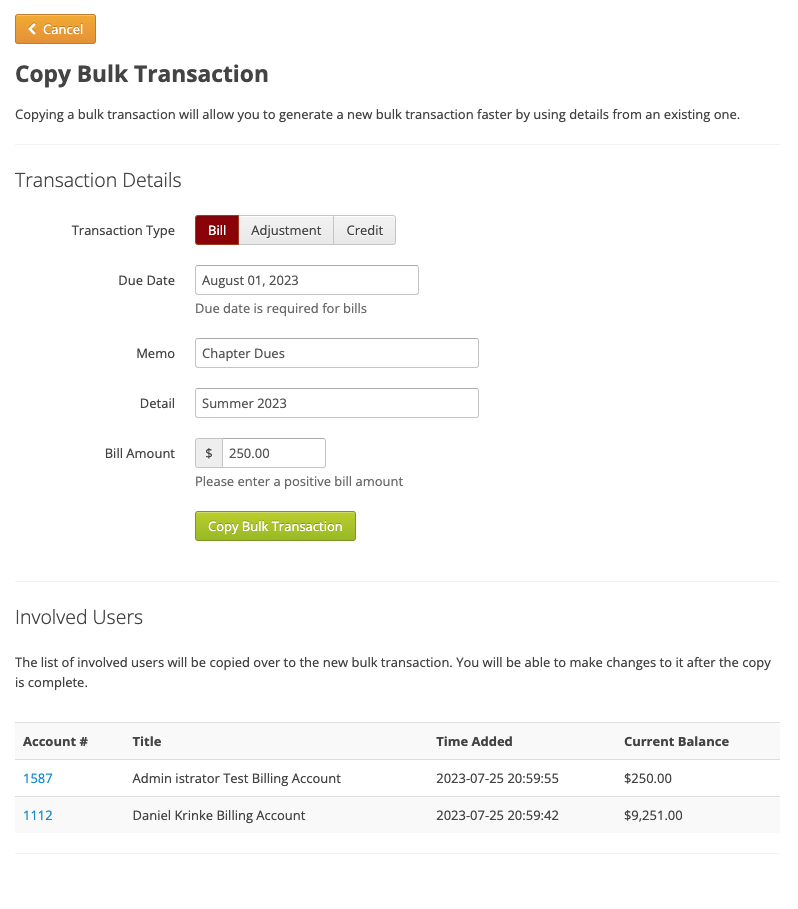
Task: Focus the Detail field with Summer 2023
Action: coord(336,403)
